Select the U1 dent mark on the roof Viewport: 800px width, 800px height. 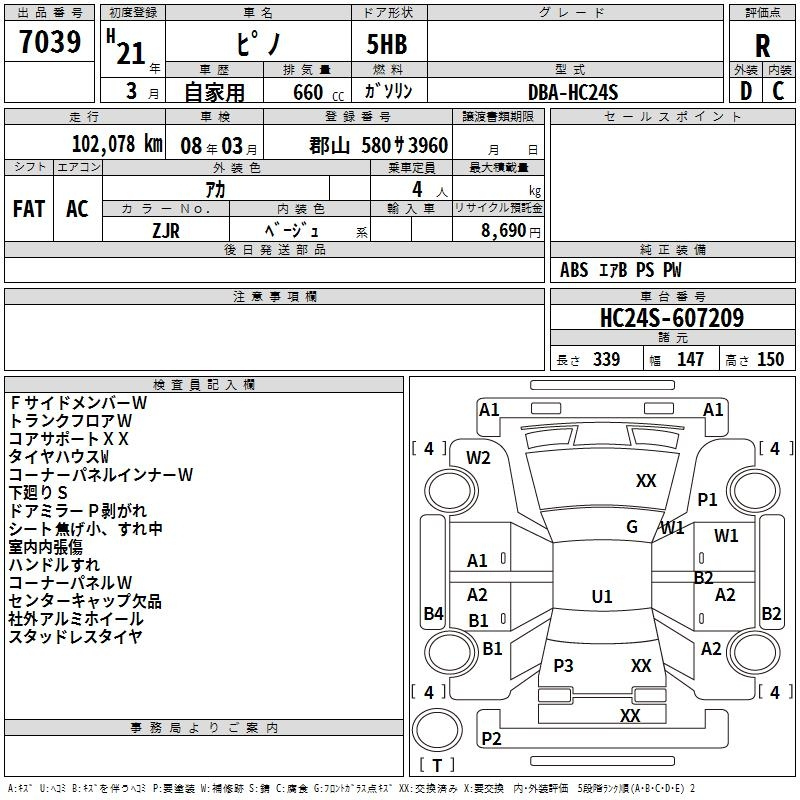[601, 597]
